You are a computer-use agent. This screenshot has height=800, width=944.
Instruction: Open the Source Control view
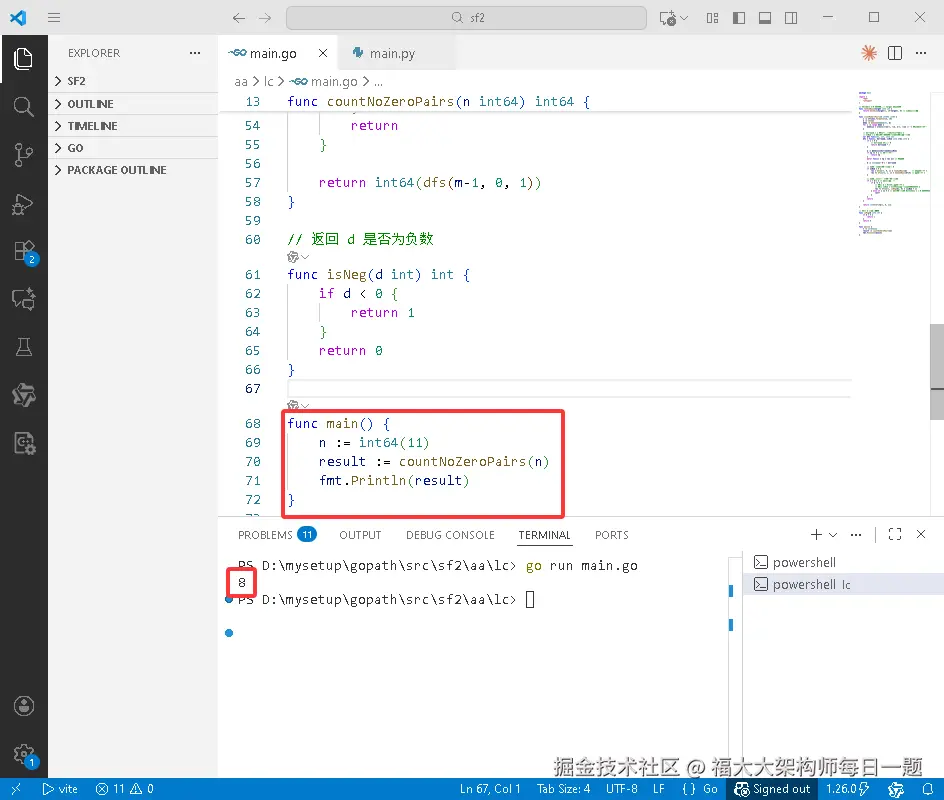click(x=23, y=155)
